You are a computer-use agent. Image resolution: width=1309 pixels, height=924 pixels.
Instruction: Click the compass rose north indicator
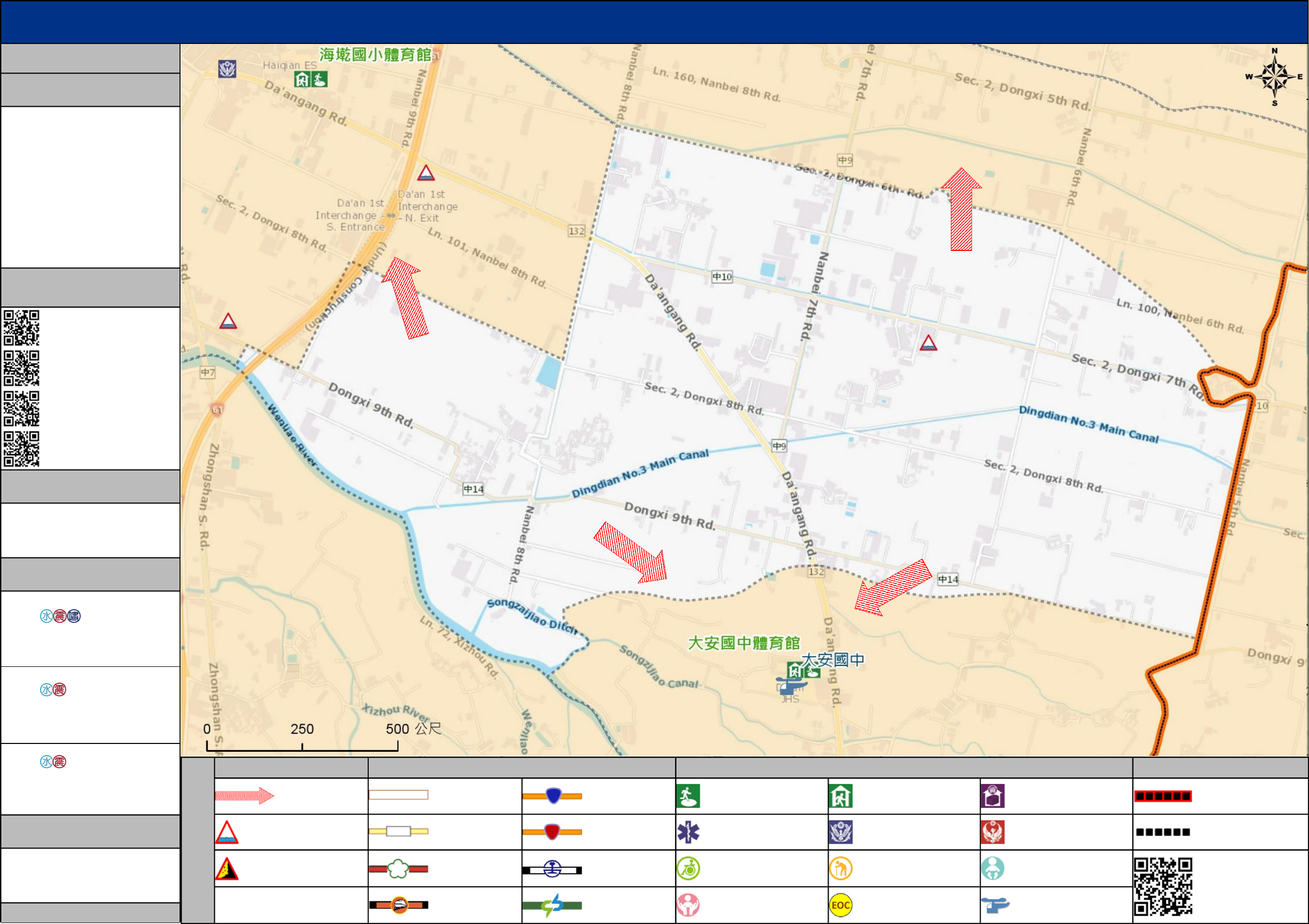tap(1275, 77)
